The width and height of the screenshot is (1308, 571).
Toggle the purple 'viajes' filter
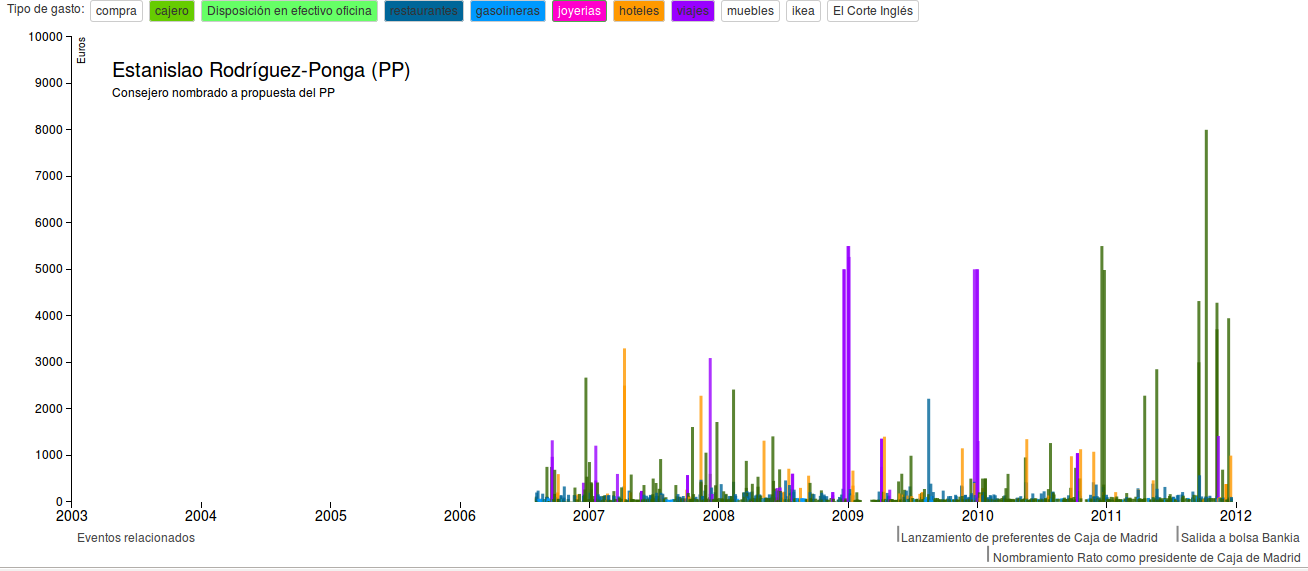pyautogui.click(x=693, y=11)
